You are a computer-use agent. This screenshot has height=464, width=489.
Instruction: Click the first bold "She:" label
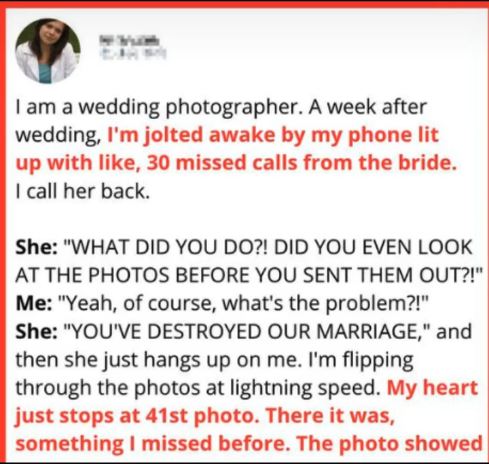(x=36, y=247)
